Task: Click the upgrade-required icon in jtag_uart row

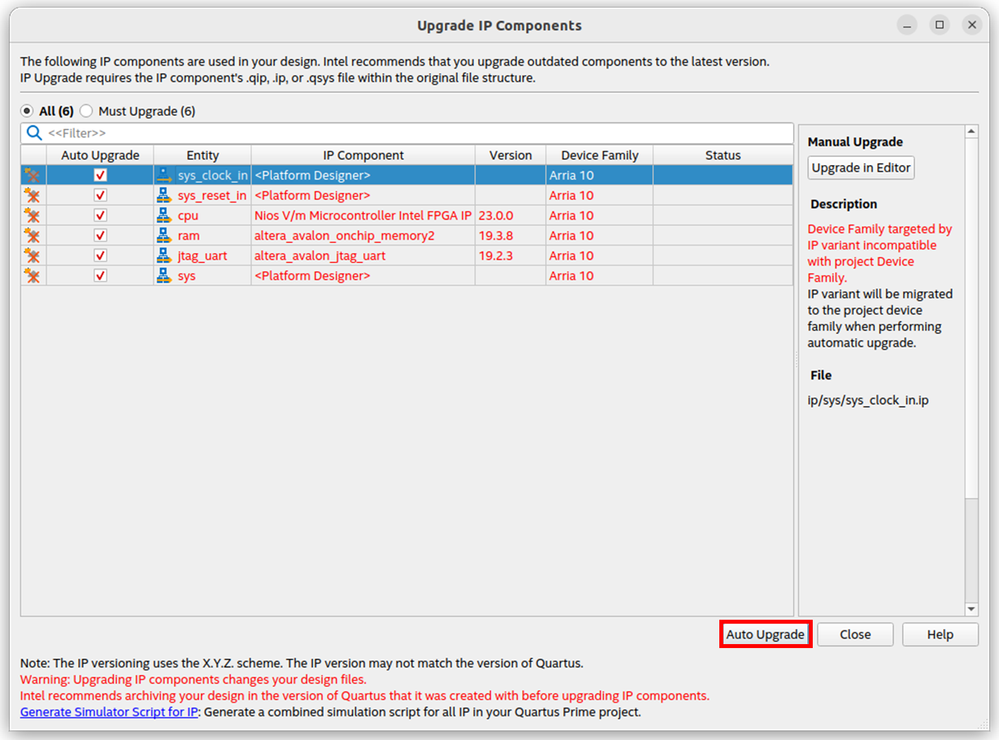Action: click(x=32, y=256)
